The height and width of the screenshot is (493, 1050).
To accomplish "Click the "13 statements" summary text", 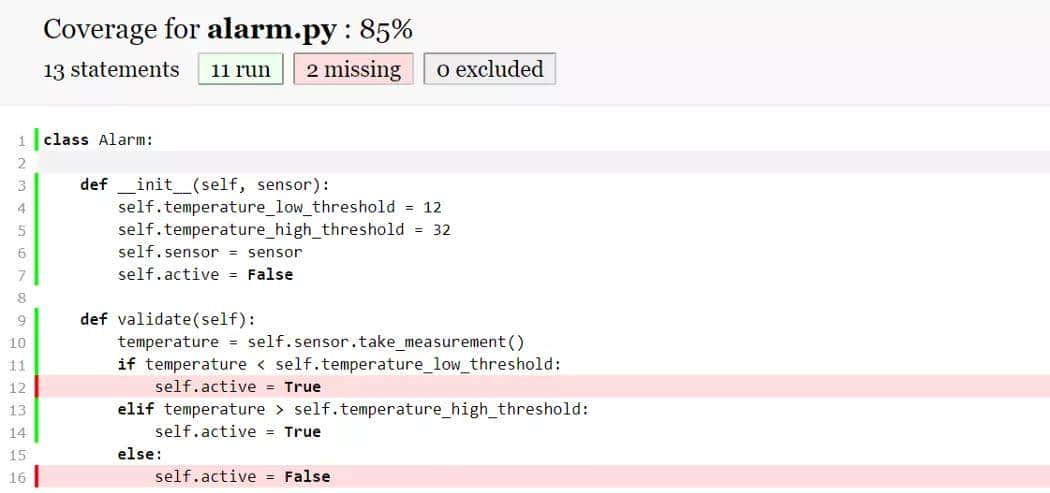I will (x=111, y=70).
